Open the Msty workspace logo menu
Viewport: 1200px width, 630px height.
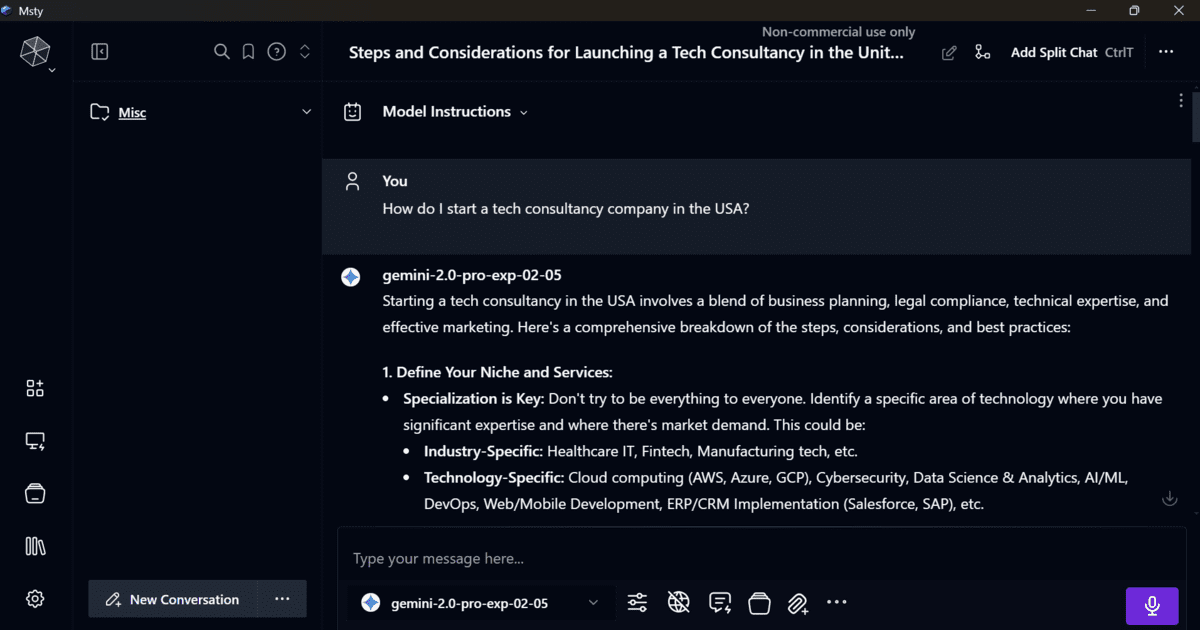tap(36, 52)
